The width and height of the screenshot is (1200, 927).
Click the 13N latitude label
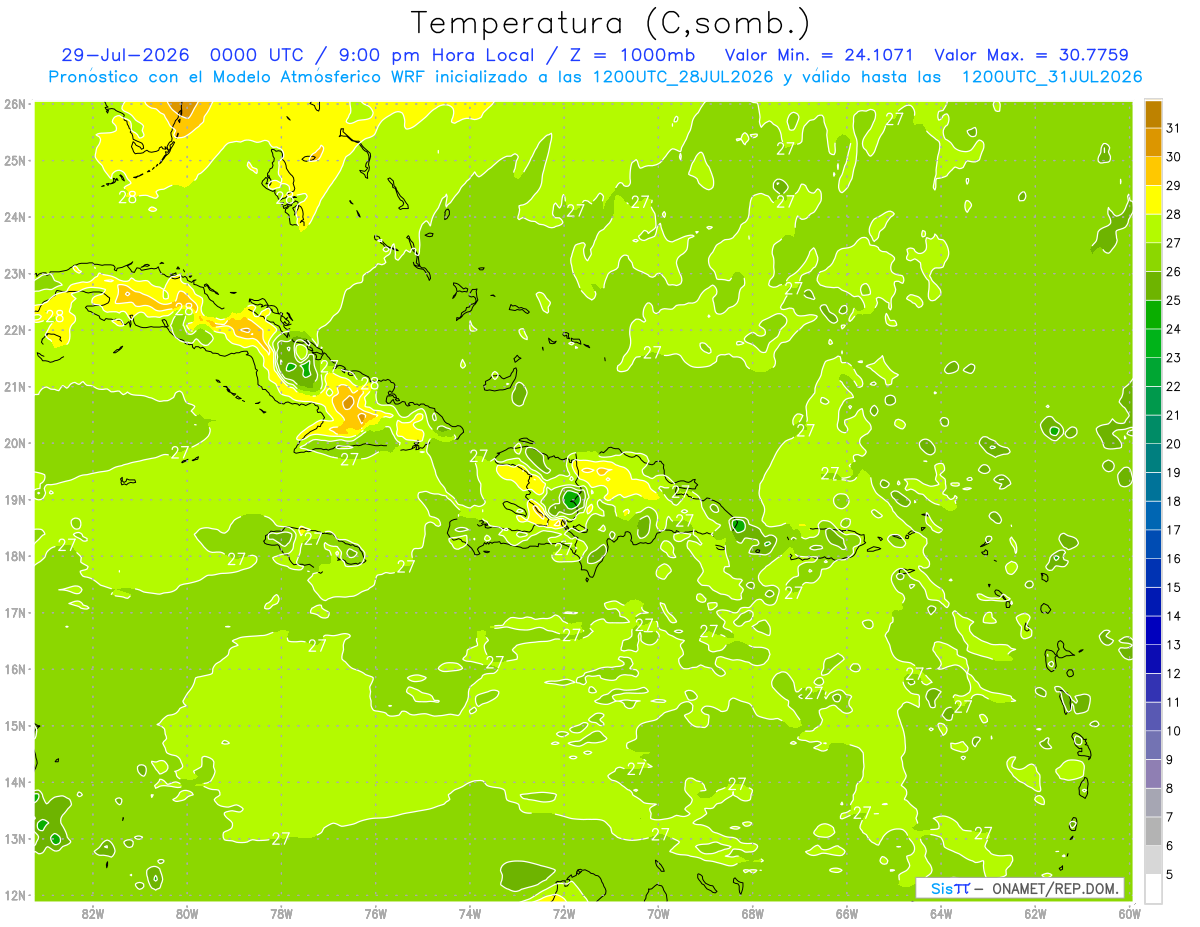coord(14,838)
